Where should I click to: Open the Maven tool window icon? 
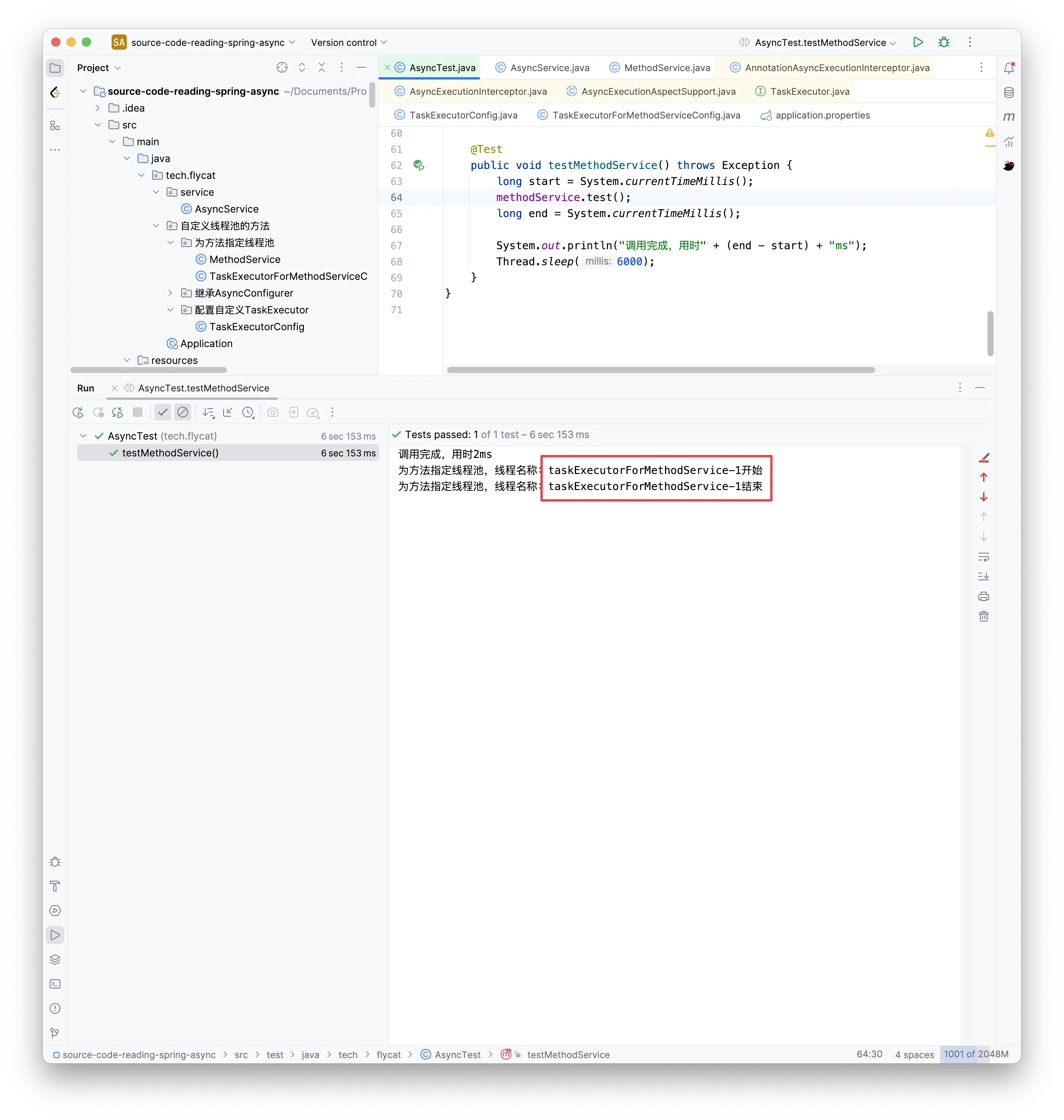pos(1009,117)
